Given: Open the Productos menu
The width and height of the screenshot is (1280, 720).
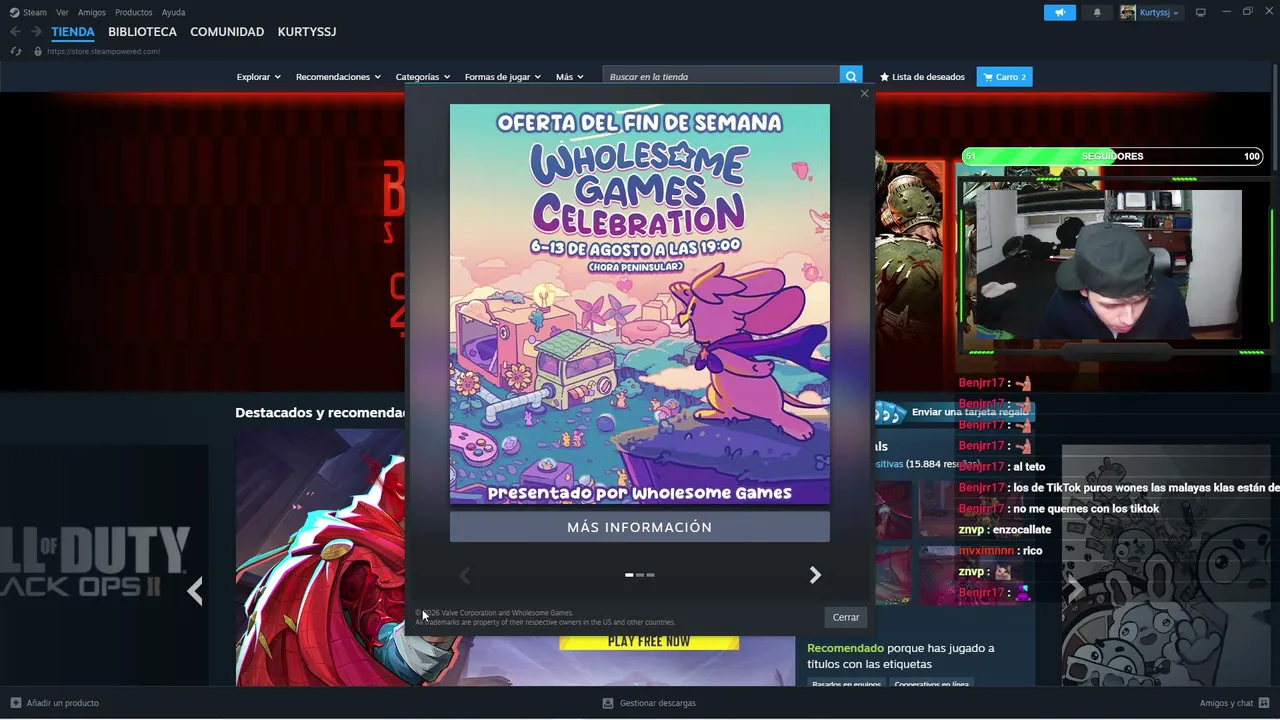Looking at the screenshot, I should pyautogui.click(x=134, y=12).
